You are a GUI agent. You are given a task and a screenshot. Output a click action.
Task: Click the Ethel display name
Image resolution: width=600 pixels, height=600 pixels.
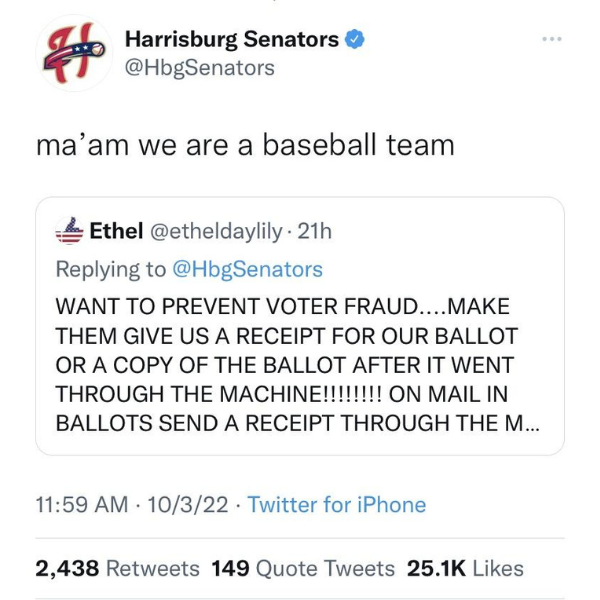116,231
